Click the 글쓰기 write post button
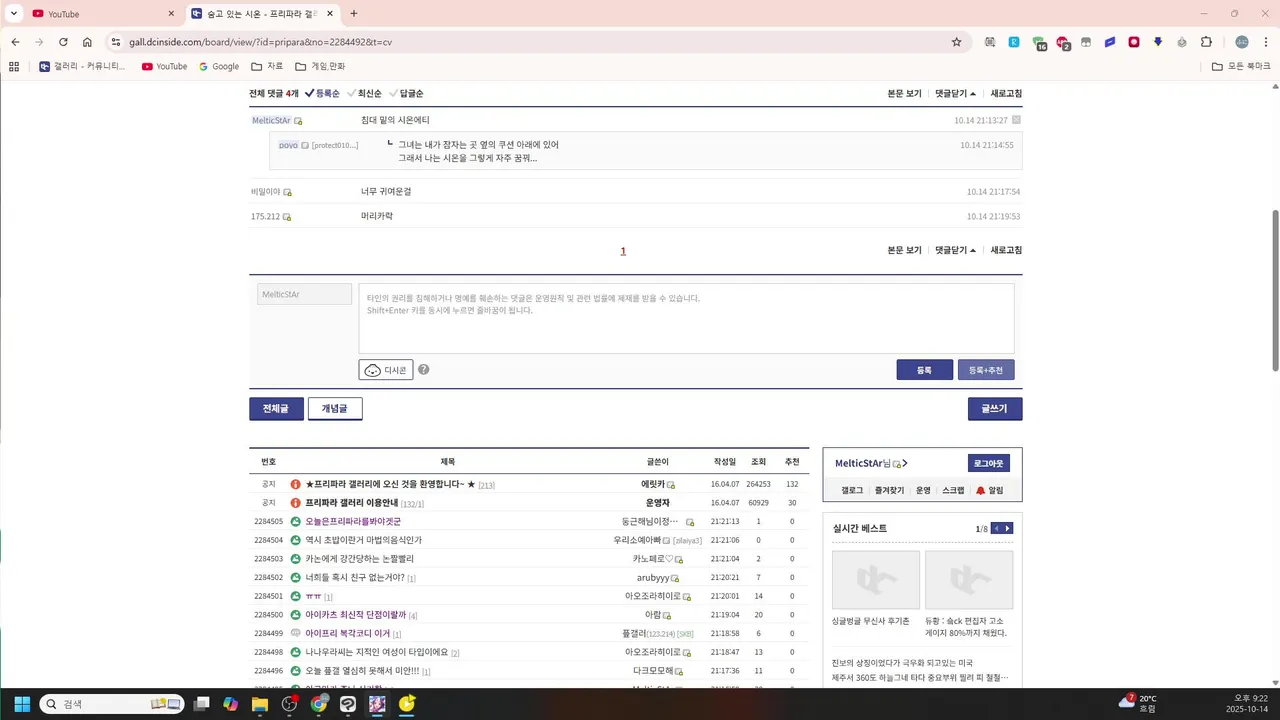Viewport: 1280px width, 720px height. pyautogui.click(x=995, y=409)
